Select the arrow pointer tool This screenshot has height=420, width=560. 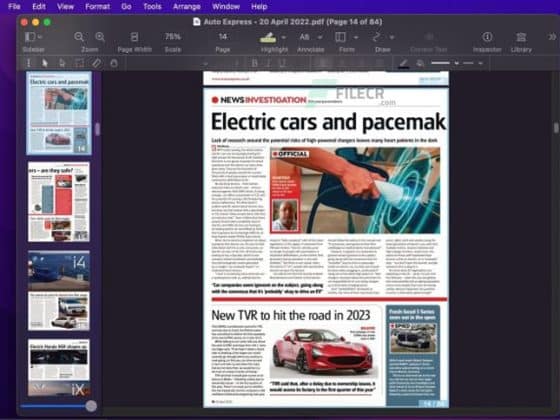[x=45, y=63]
